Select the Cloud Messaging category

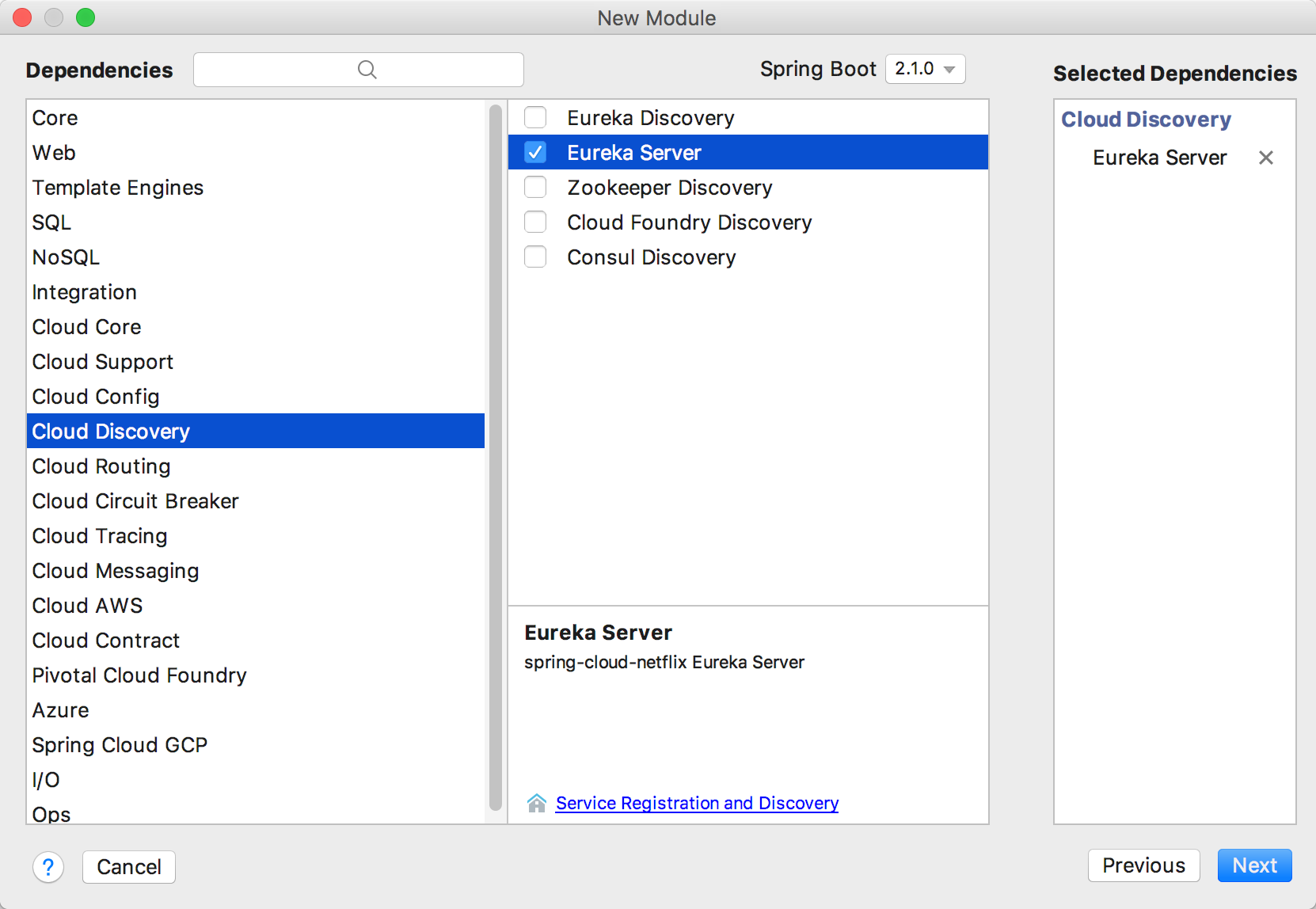pos(256,571)
